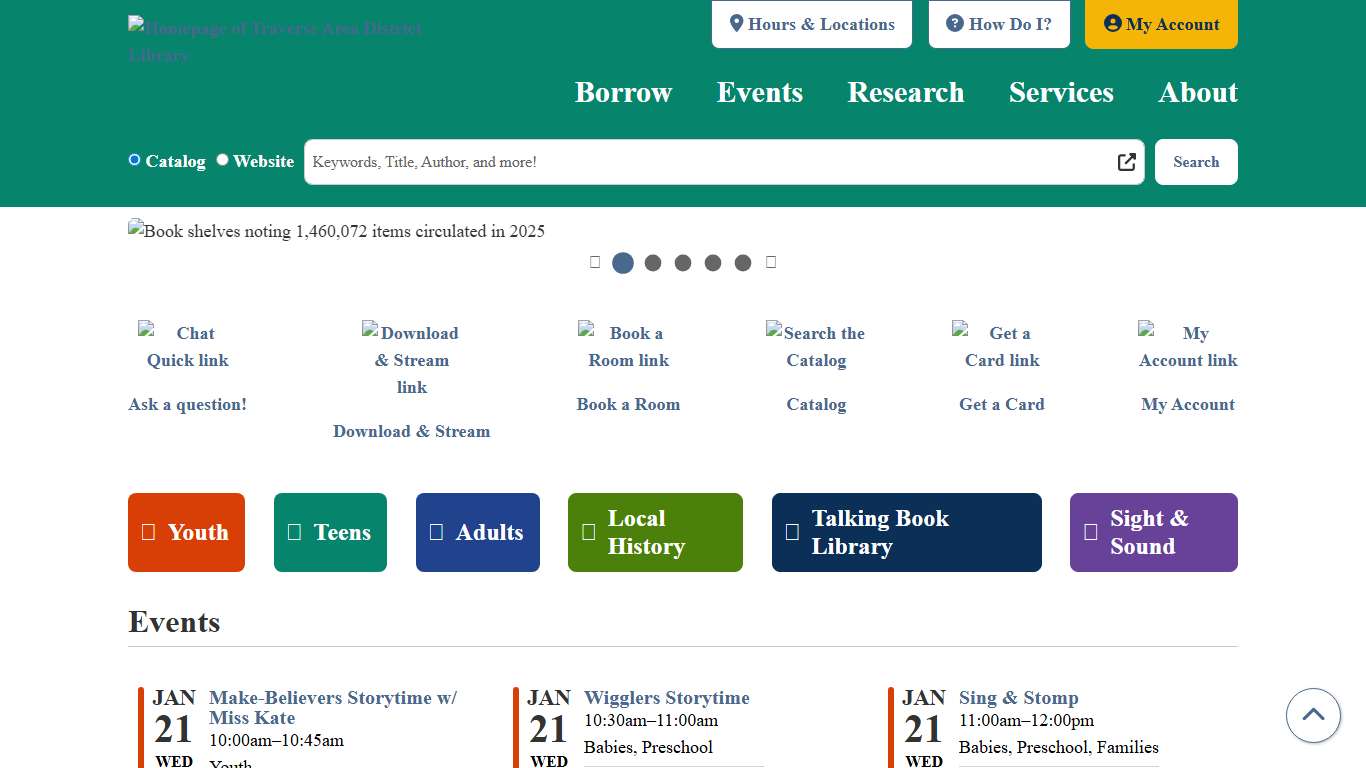Open the Events section from navigation
Viewport: 1366px width, 768px height.
coord(759,92)
